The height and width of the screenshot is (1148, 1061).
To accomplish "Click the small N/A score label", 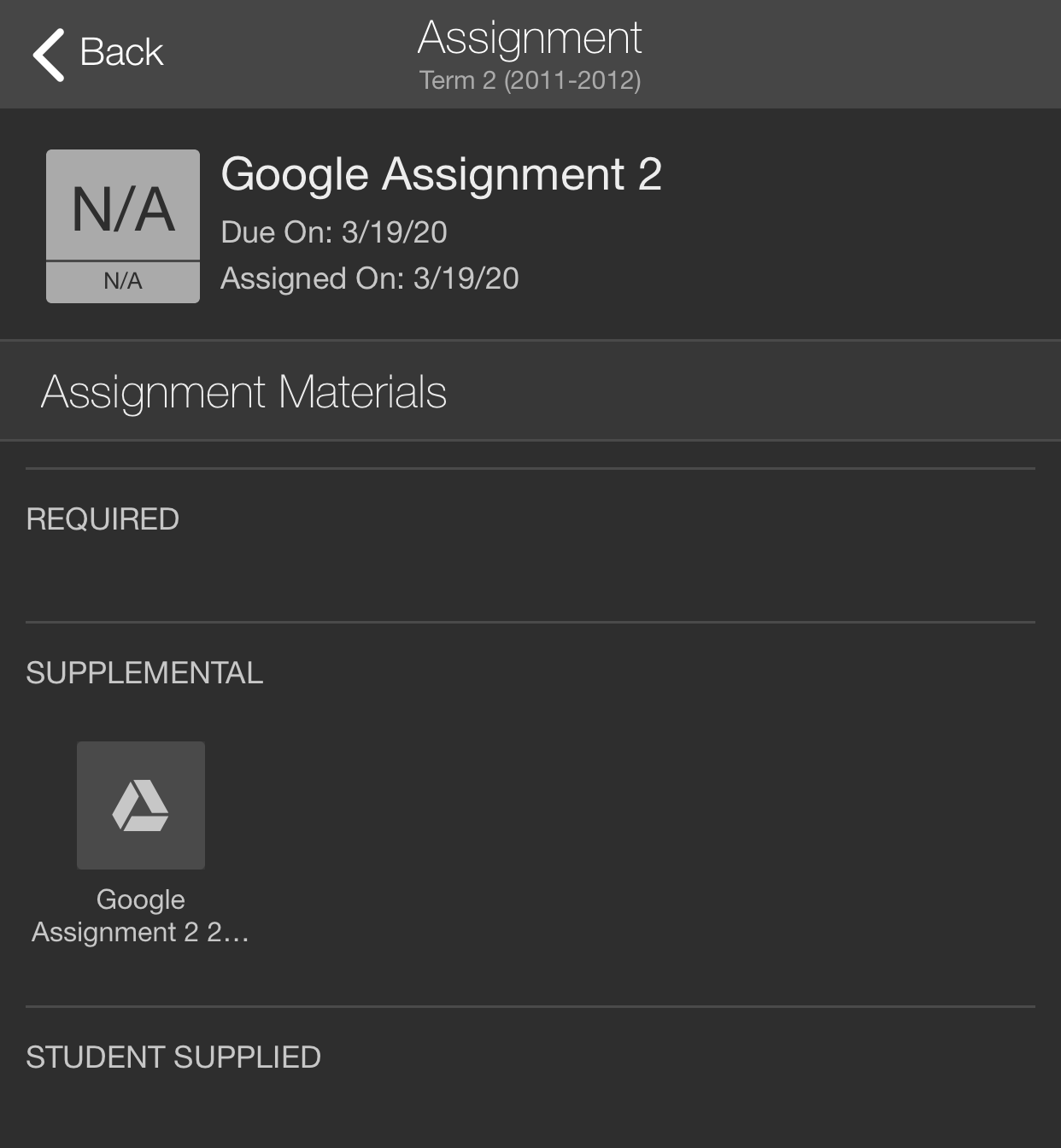I will coord(123,282).
